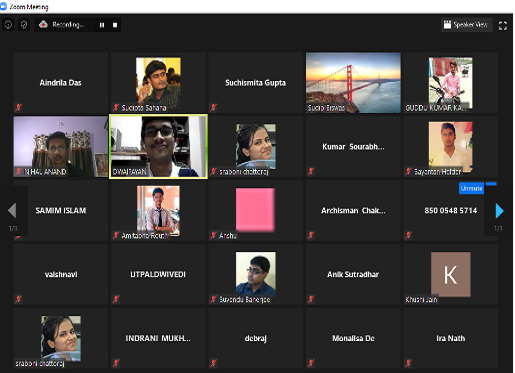Click the 850 0548 5714 caller name
515x373 pixels.
tap(450, 210)
